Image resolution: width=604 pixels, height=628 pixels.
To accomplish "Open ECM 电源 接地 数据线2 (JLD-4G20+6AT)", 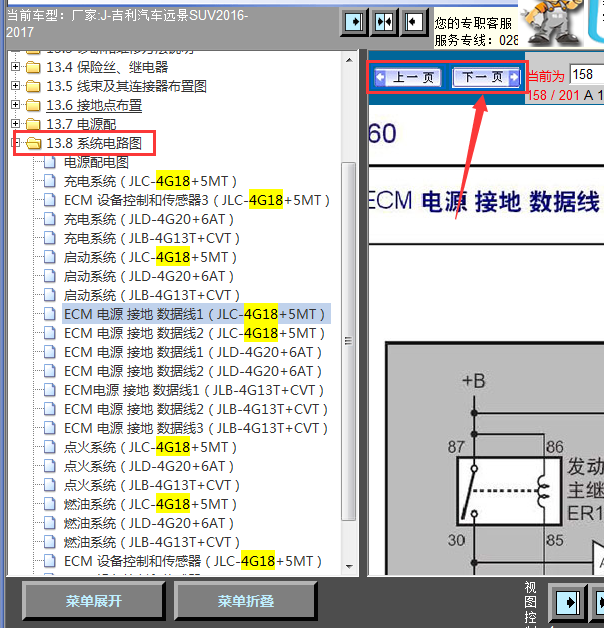I will point(193,371).
